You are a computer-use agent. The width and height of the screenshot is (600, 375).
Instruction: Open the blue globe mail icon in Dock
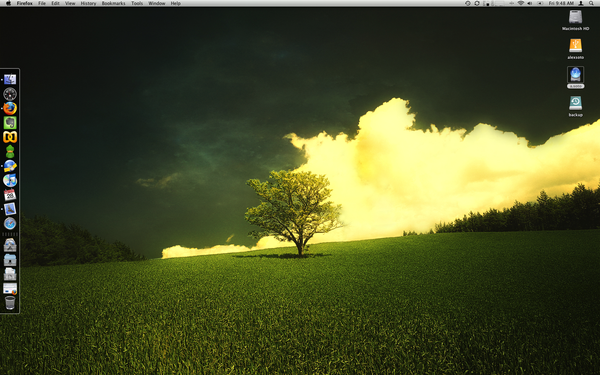[x=10, y=166]
